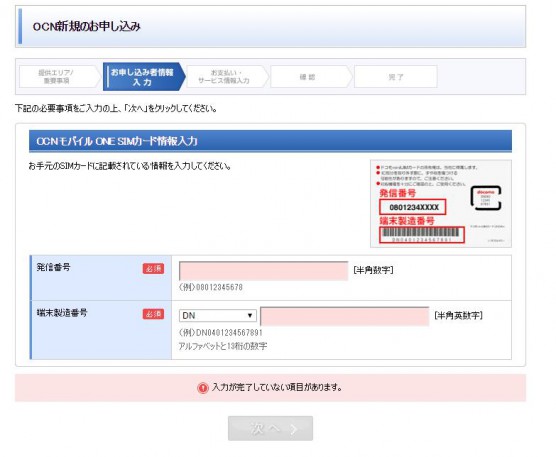Screen dimensions: 556x457
Task: Click the 入力が完了していない項目があります error banner
Action: 270,388
